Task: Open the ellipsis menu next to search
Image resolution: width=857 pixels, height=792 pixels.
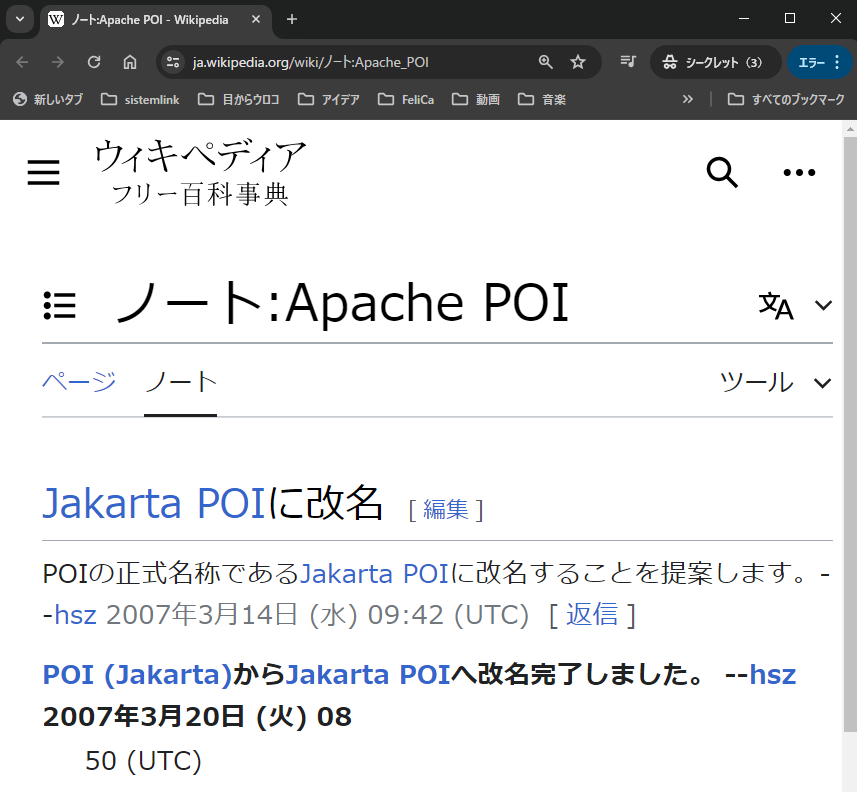Action: click(799, 172)
